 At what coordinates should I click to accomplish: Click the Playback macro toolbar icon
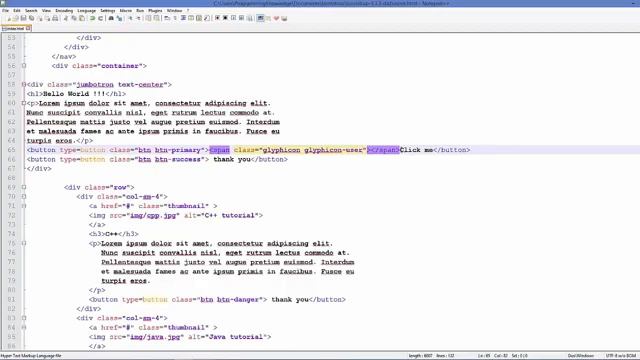tap(233, 18)
